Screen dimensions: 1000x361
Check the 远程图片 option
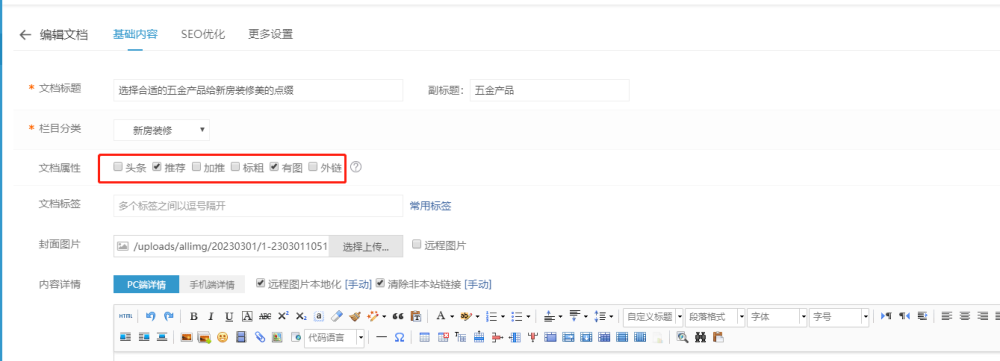pyautogui.click(x=416, y=244)
